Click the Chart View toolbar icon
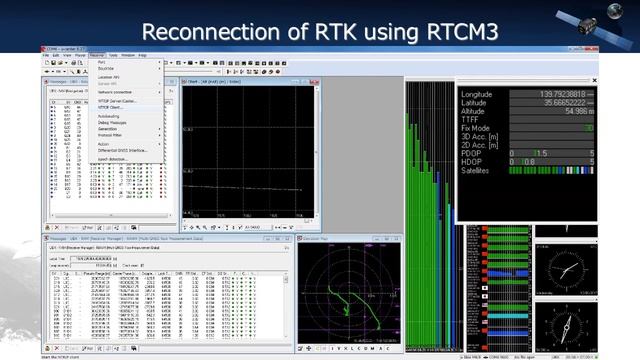The image size is (640, 360). click(x=178, y=63)
